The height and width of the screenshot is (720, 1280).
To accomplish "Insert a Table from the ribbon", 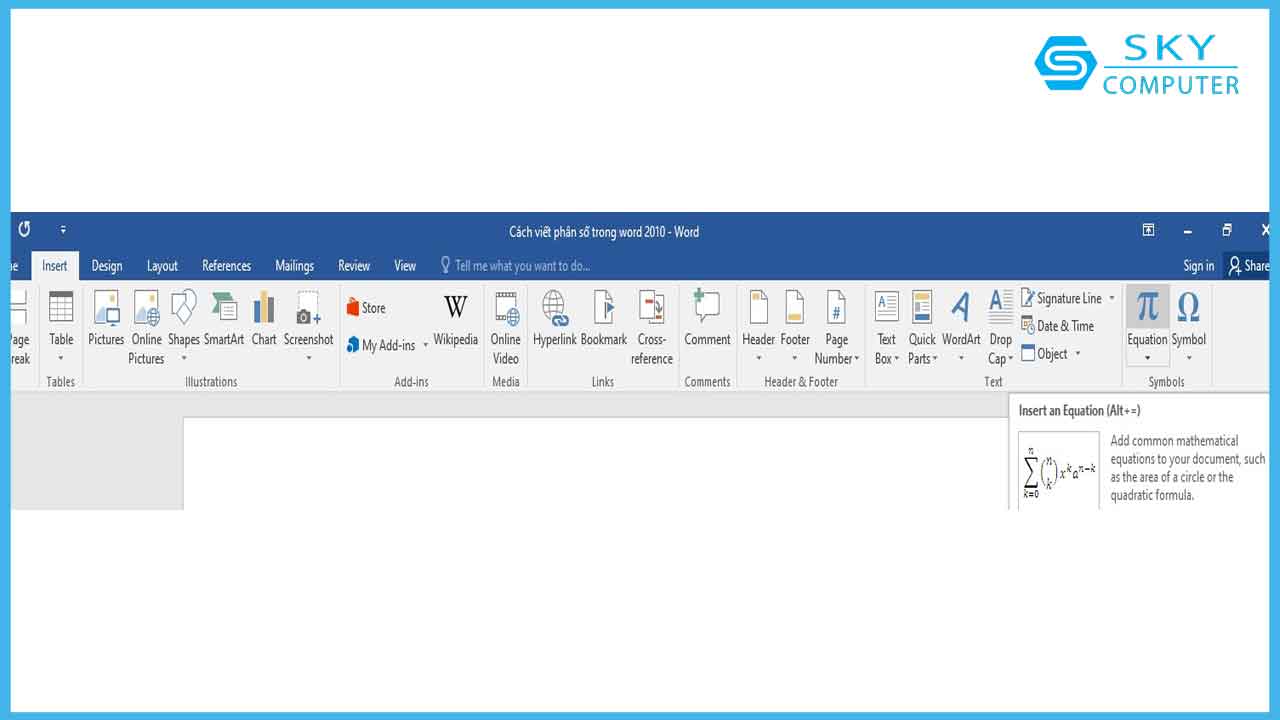I will [x=61, y=328].
